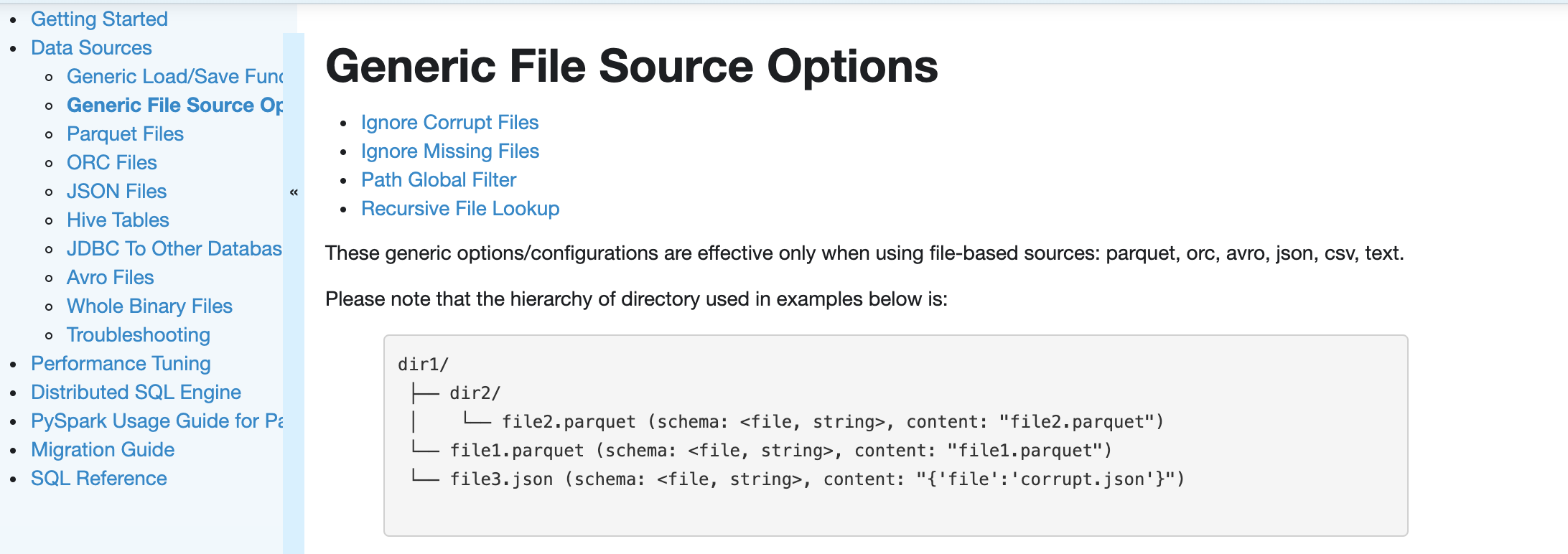Image resolution: width=1568 pixels, height=554 pixels.
Task: Jump to Ignore Missing Files section
Action: (449, 151)
